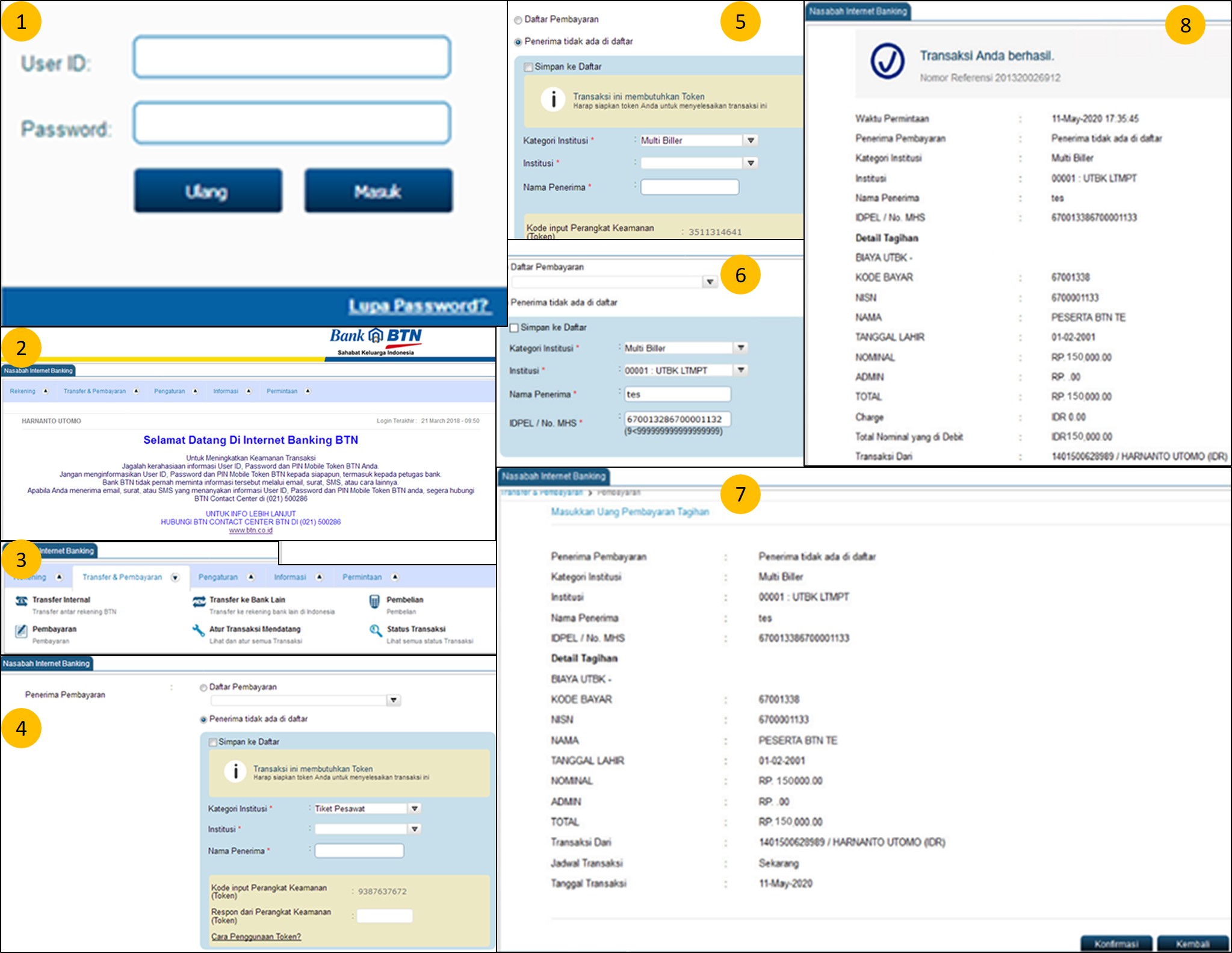Click the Konfirmasi button
The width and height of the screenshot is (1232, 953).
tap(1116, 943)
